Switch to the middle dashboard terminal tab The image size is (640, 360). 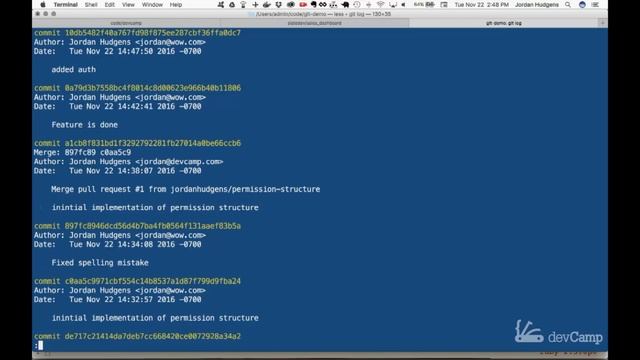pyautogui.click(x=314, y=23)
